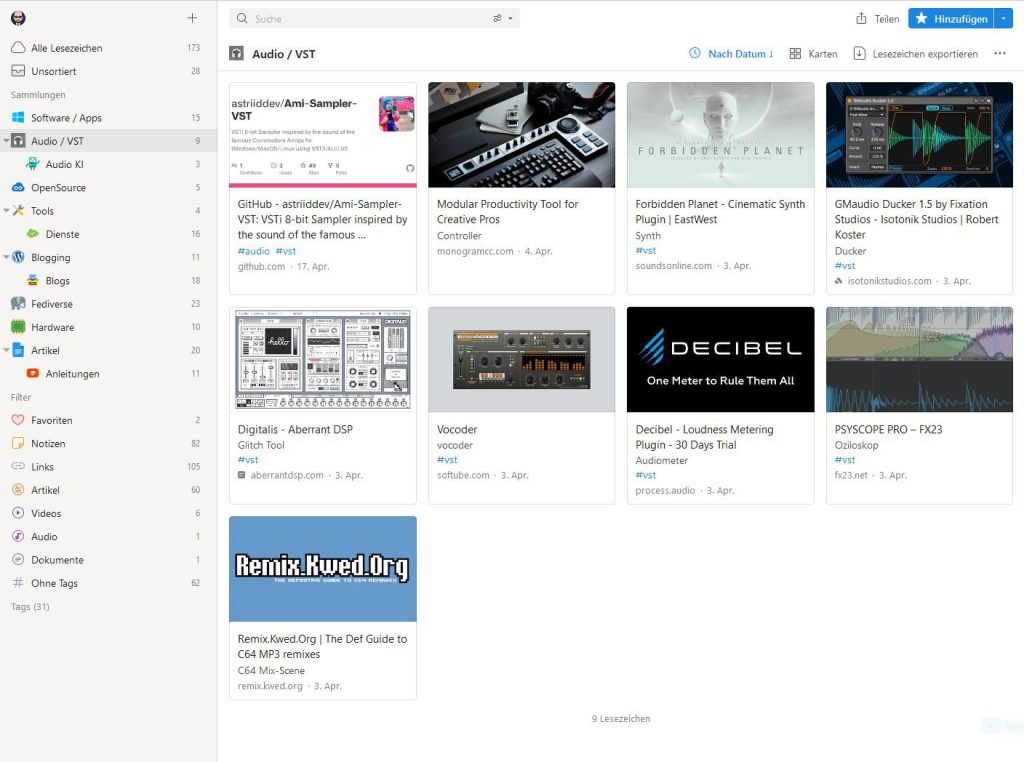1024x762 pixels.
Task: Click the title 'PSYSCOPE PRO – FX23'
Action: (888, 429)
